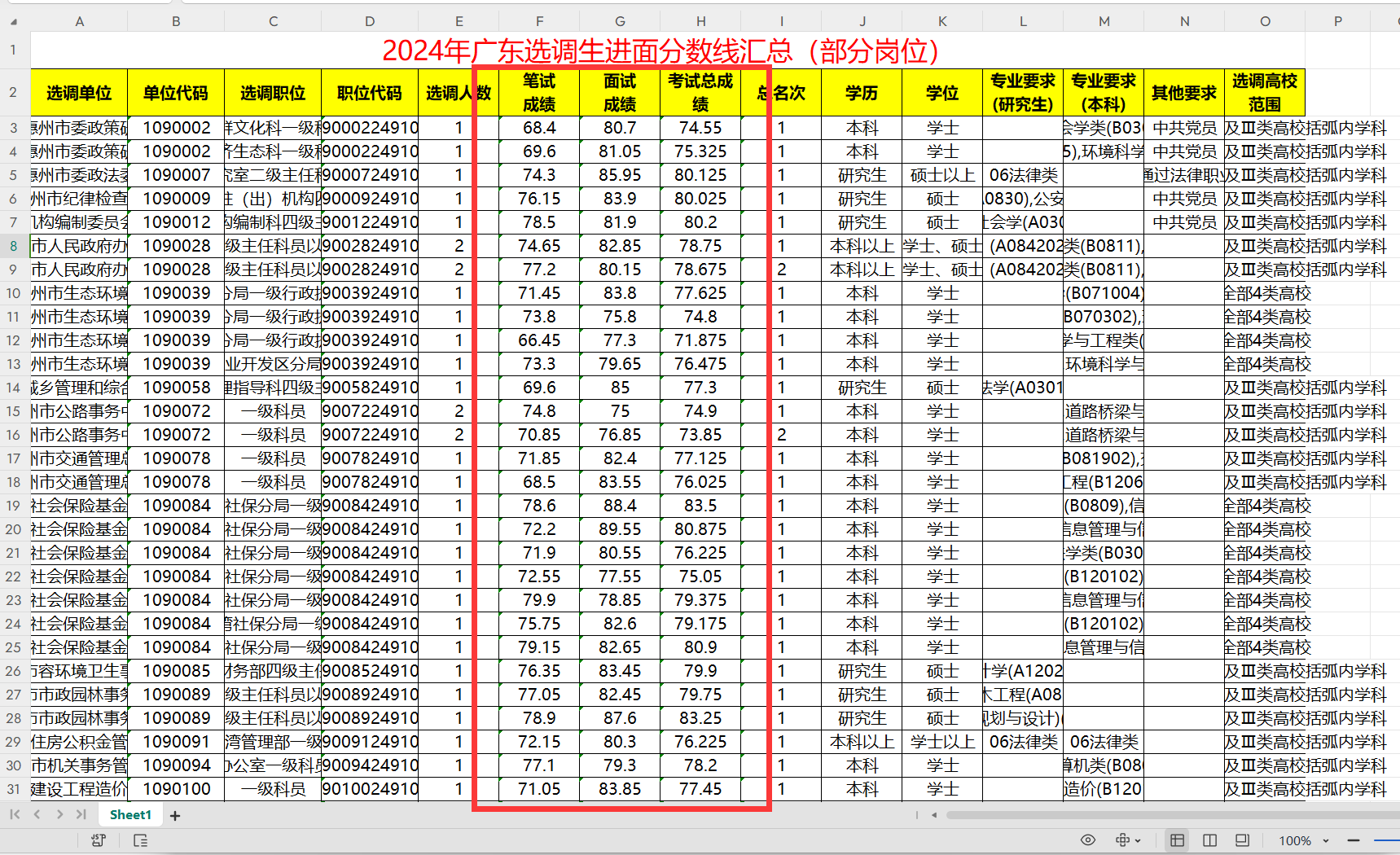
Task: Click the 单位代码 header cell
Action: click(176, 93)
